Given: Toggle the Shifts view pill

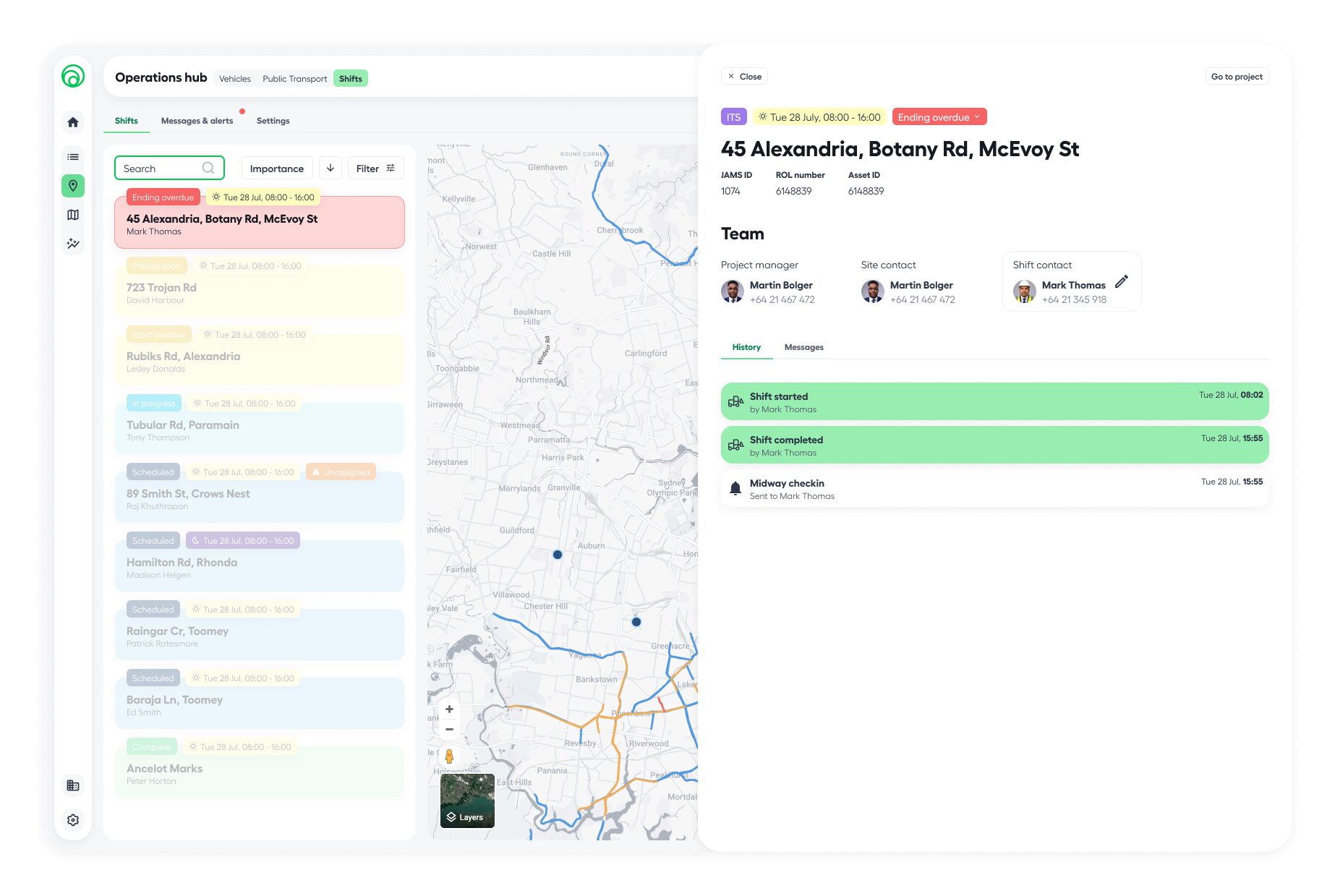Looking at the screenshot, I should coord(351,79).
